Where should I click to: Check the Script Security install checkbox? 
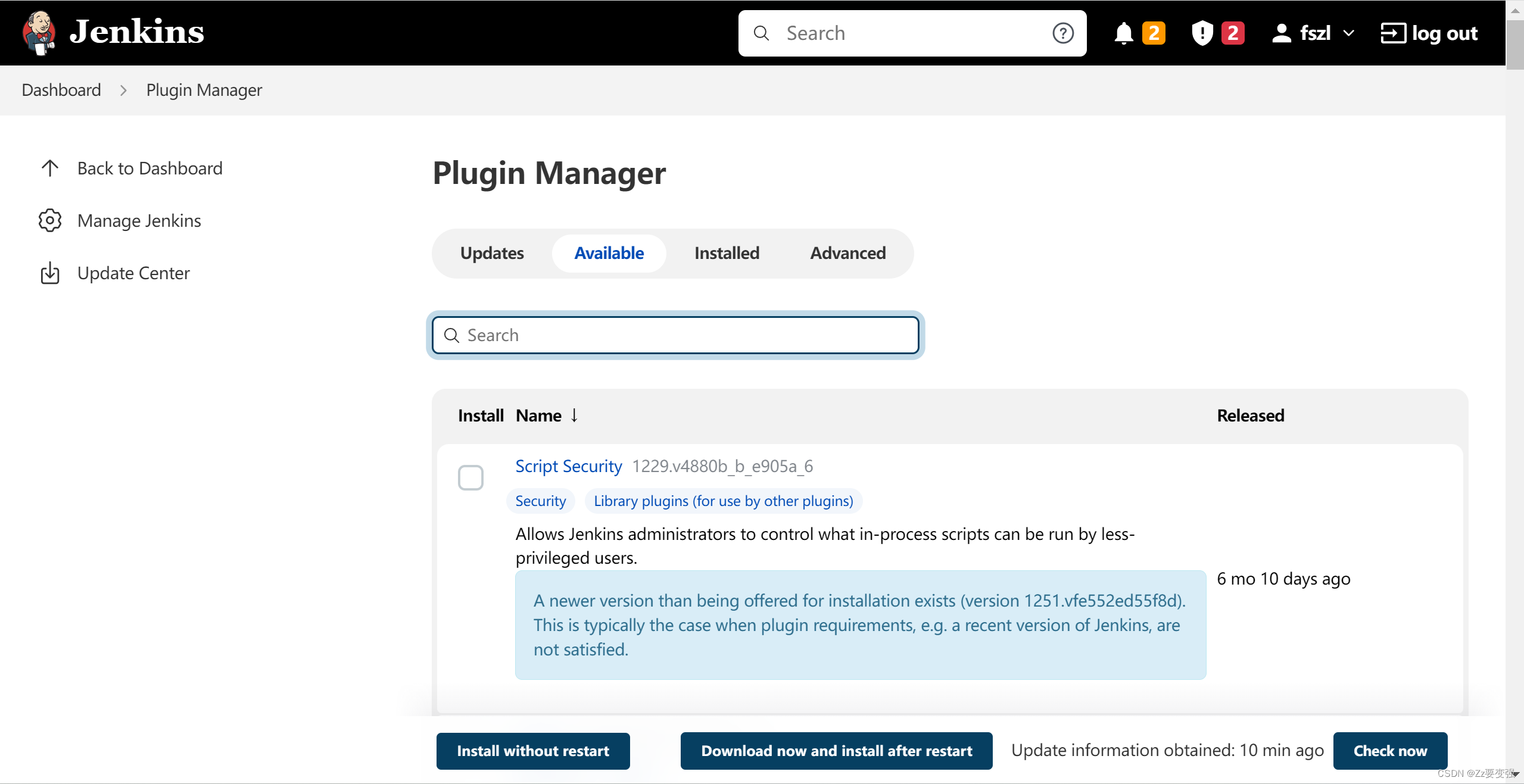pyautogui.click(x=470, y=478)
